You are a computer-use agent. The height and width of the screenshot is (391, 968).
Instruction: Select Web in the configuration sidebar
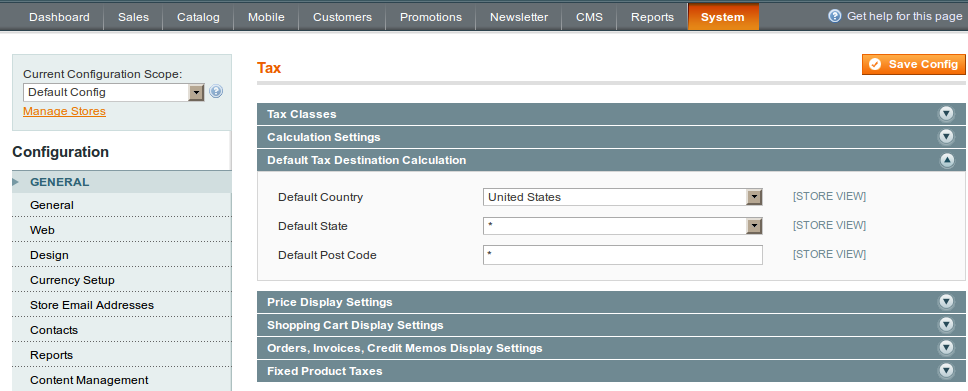(x=122, y=230)
